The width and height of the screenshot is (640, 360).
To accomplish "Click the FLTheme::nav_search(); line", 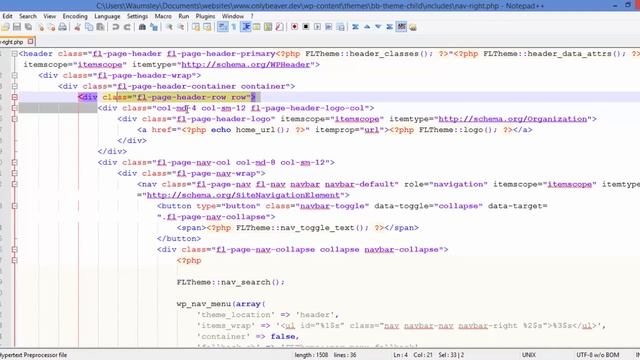I will (x=231, y=282).
